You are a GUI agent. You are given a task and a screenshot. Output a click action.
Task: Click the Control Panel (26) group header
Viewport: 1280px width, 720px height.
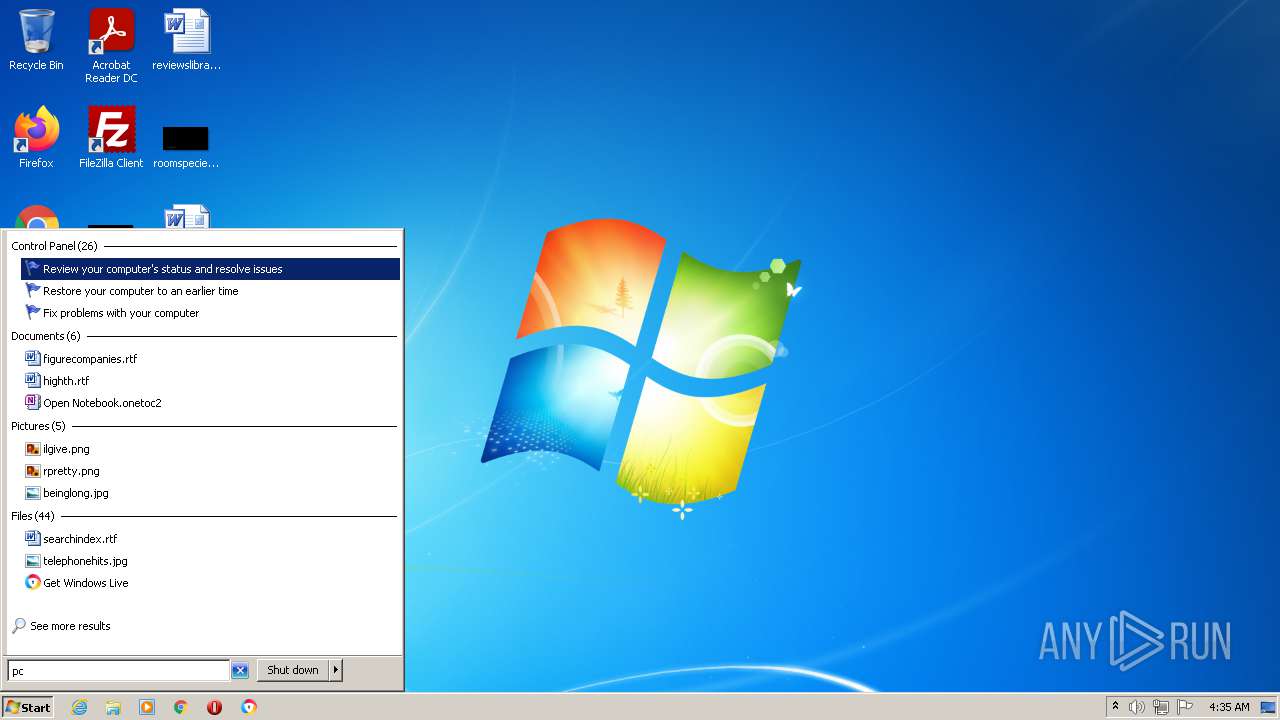pyautogui.click(x=54, y=246)
